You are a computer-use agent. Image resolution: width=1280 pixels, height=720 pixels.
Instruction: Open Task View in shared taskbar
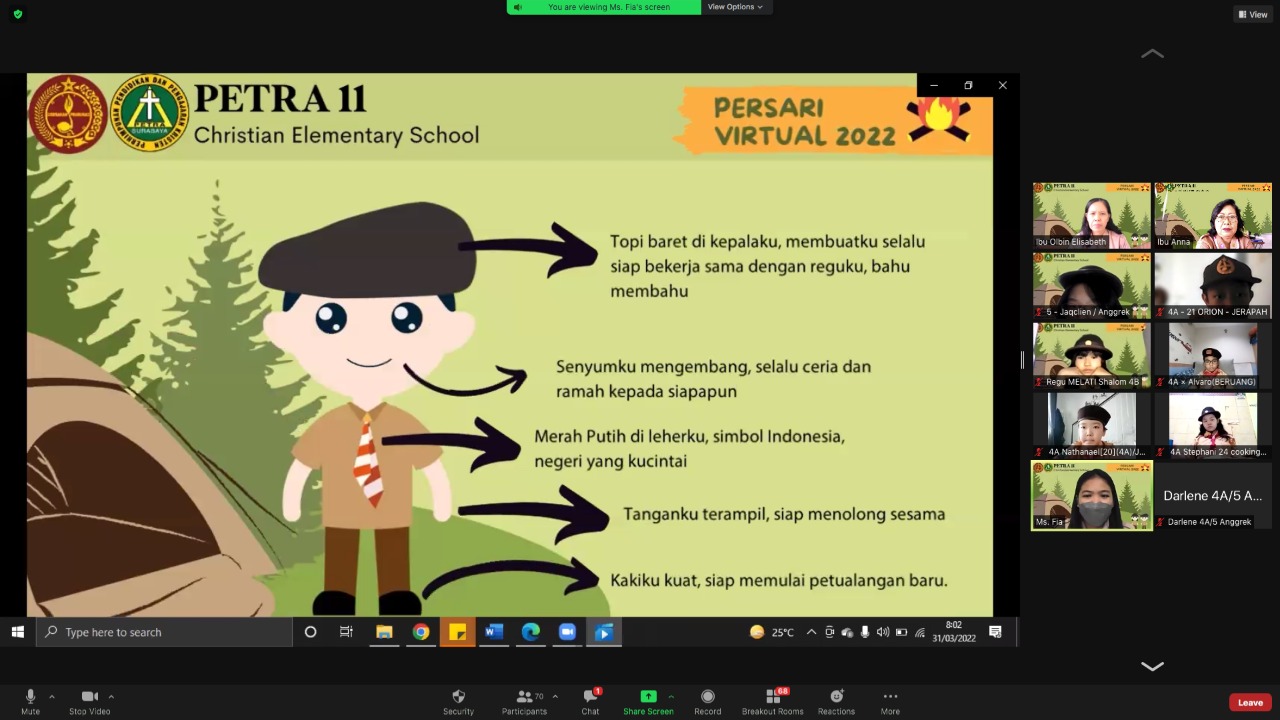(x=346, y=632)
